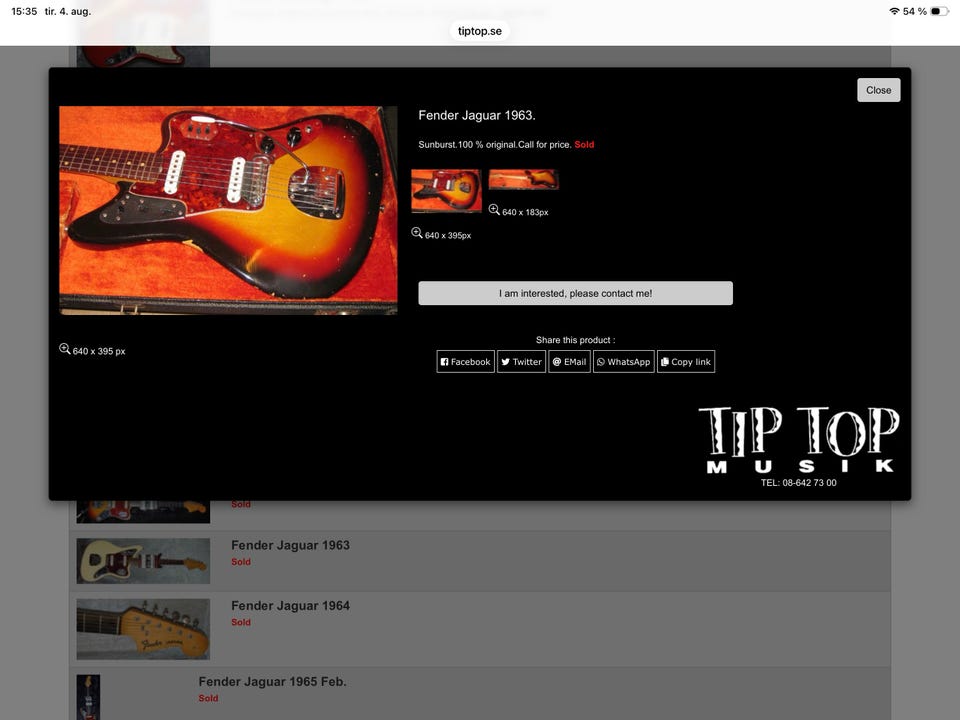Open the main Fender Jaguar 1963 photo
This screenshot has height=720, width=960.
tap(228, 210)
